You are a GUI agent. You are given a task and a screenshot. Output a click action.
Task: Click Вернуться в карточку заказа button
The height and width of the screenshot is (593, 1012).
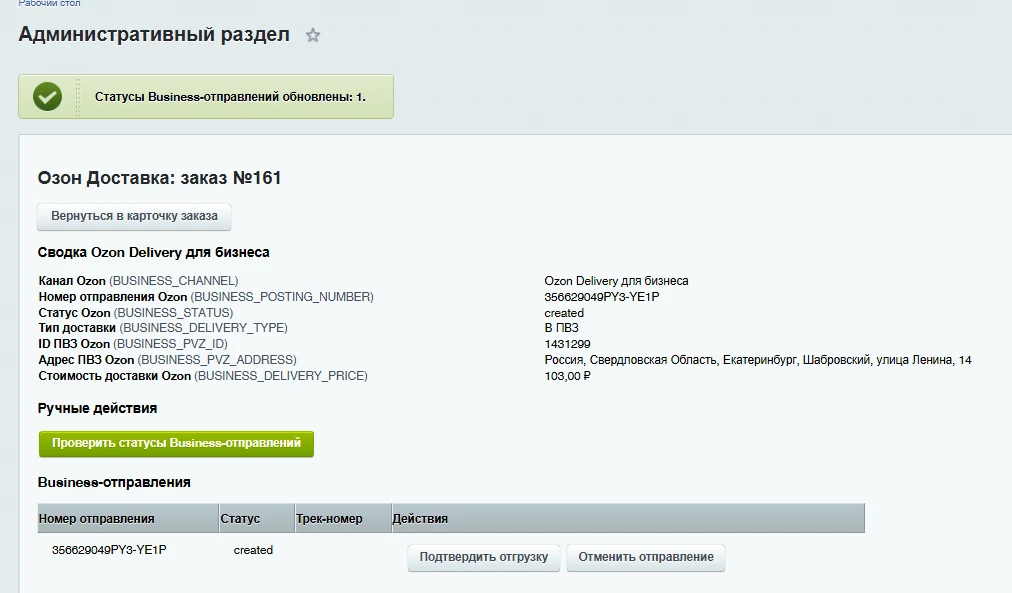coord(134,216)
